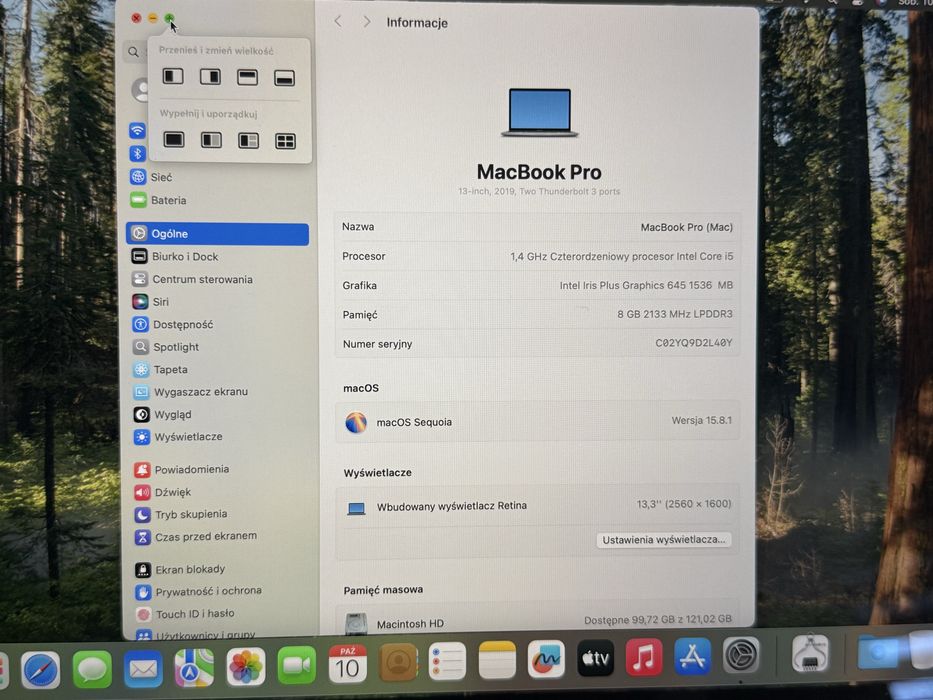Screen dimensions: 933x700
Task: Open Music from the Dock
Action: coord(644,657)
